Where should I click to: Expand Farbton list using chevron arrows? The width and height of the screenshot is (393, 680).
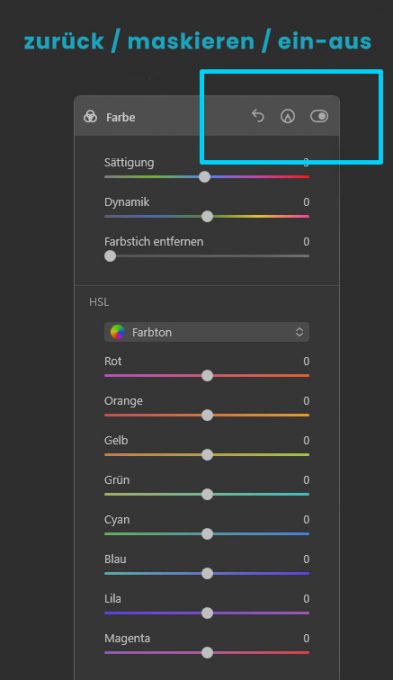(x=299, y=332)
